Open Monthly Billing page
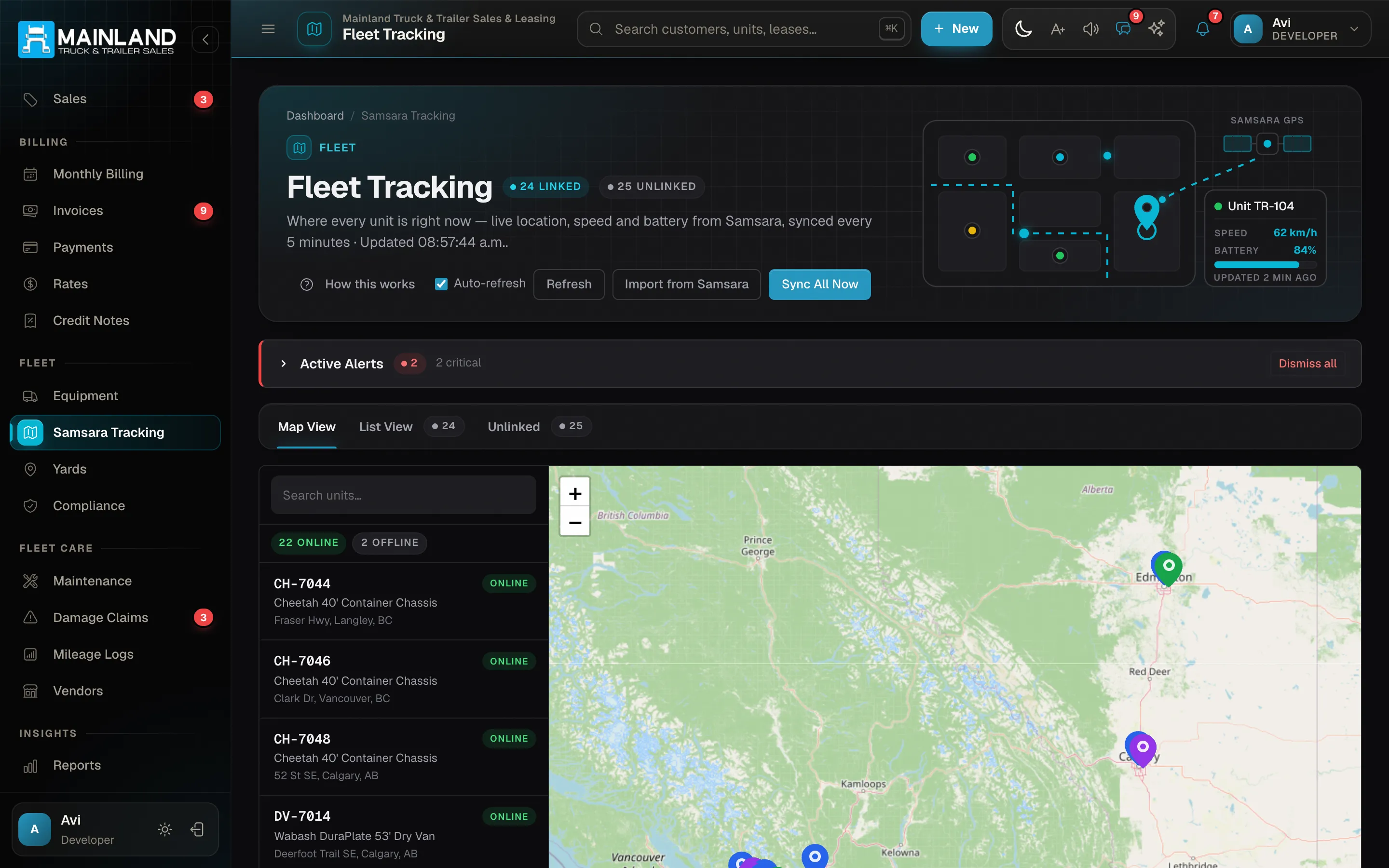This screenshot has width=1389, height=868. tap(115, 174)
